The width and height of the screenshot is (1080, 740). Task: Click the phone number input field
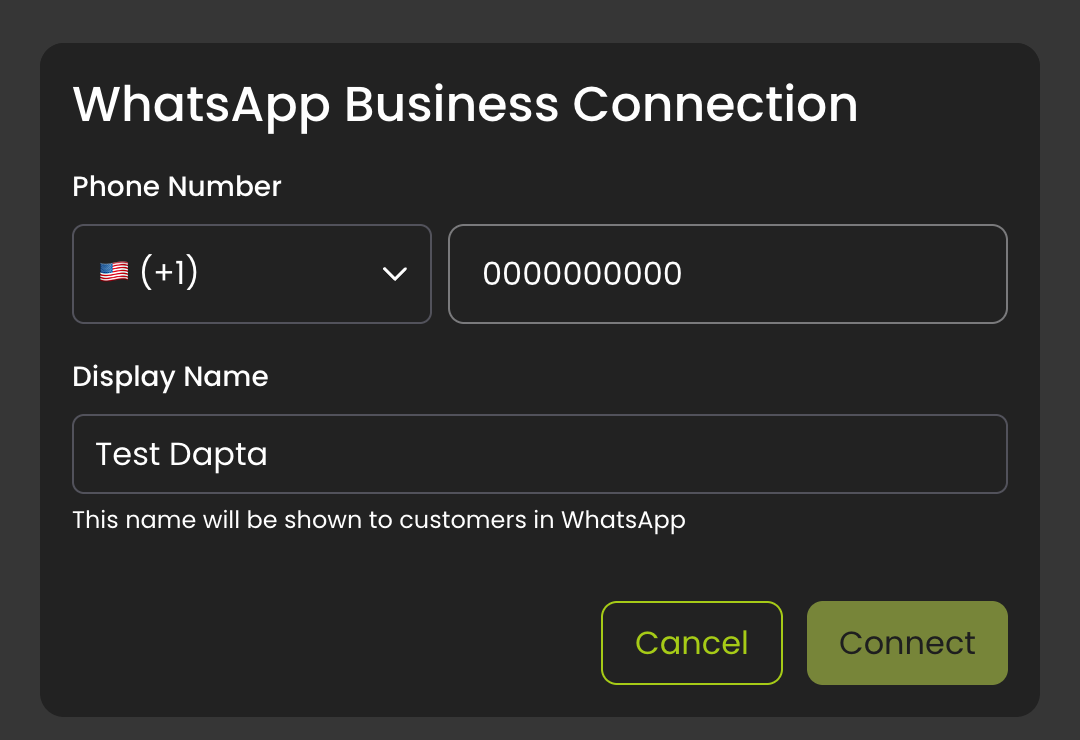click(728, 273)
